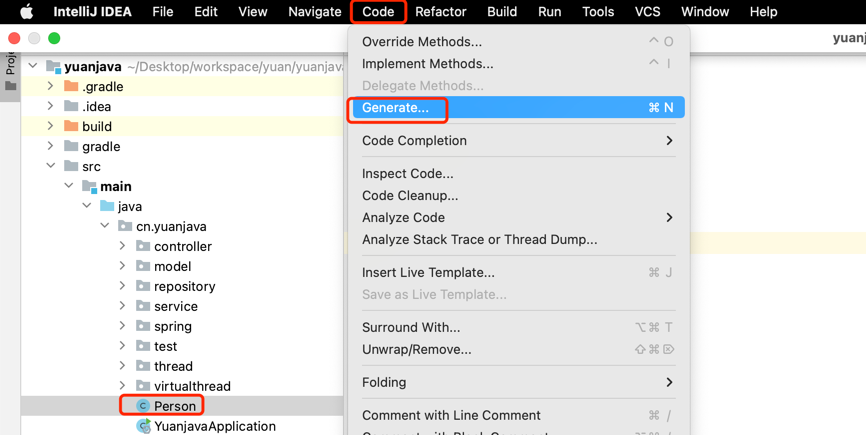The width and height of the screenshot is (866, 435).
Task: Click the .idea folder icon
Action: click(x=71, y=106)
